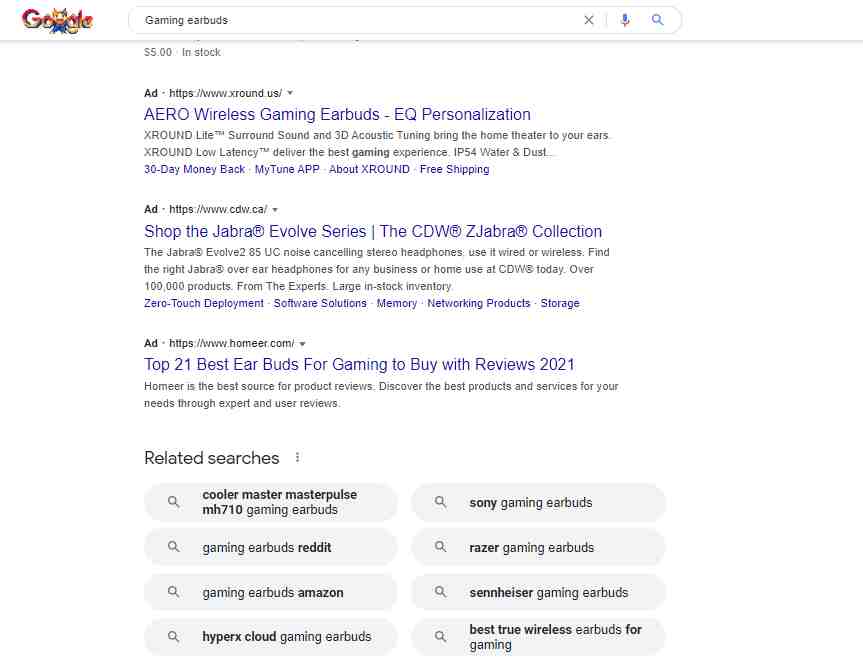Choose razer gaming earbuds suggestion

pos(538,547)
